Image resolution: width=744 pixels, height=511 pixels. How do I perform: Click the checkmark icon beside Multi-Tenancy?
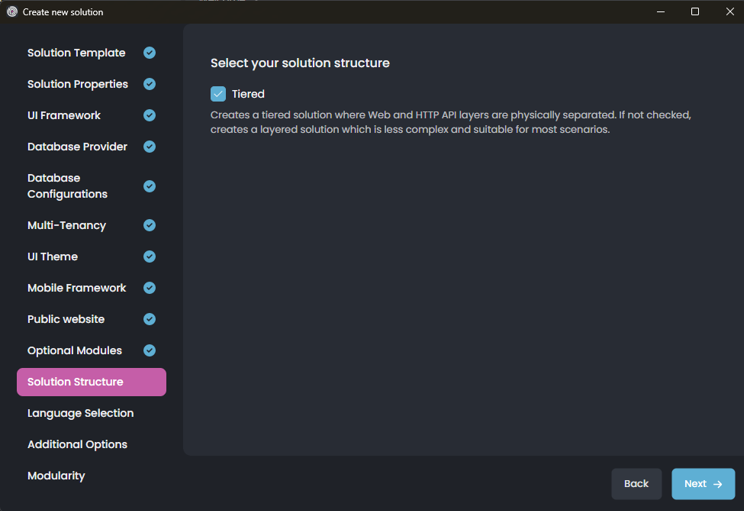click(149, 225)
